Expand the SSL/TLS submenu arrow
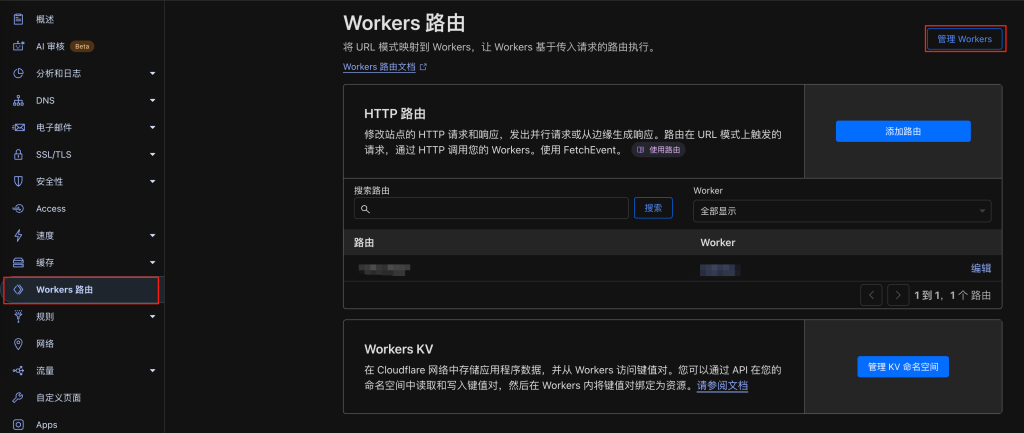1024x433 pixels. pyautogui.click(x=152, y=155)
